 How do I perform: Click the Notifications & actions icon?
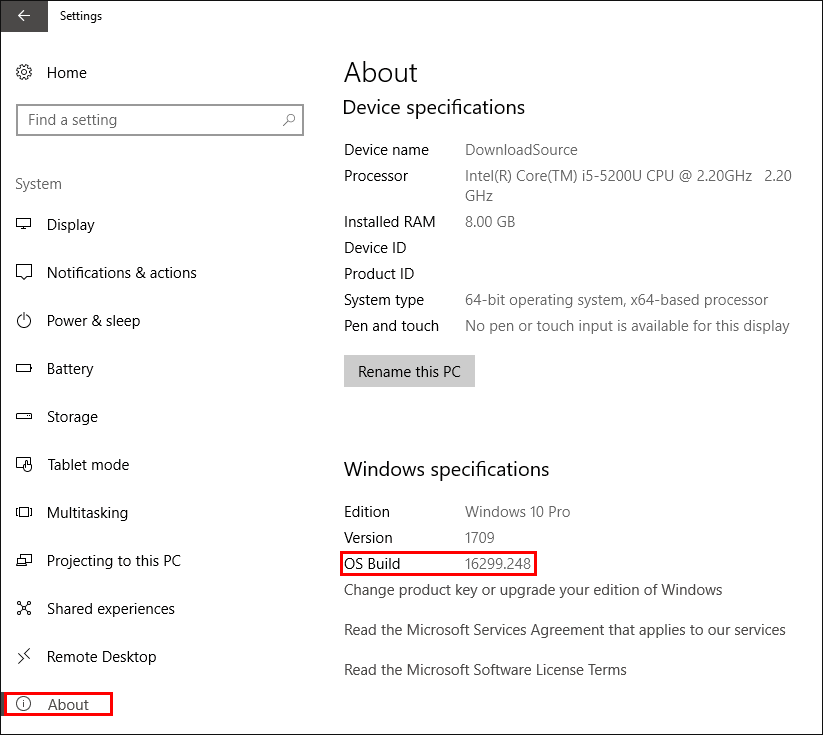[24, 272]
